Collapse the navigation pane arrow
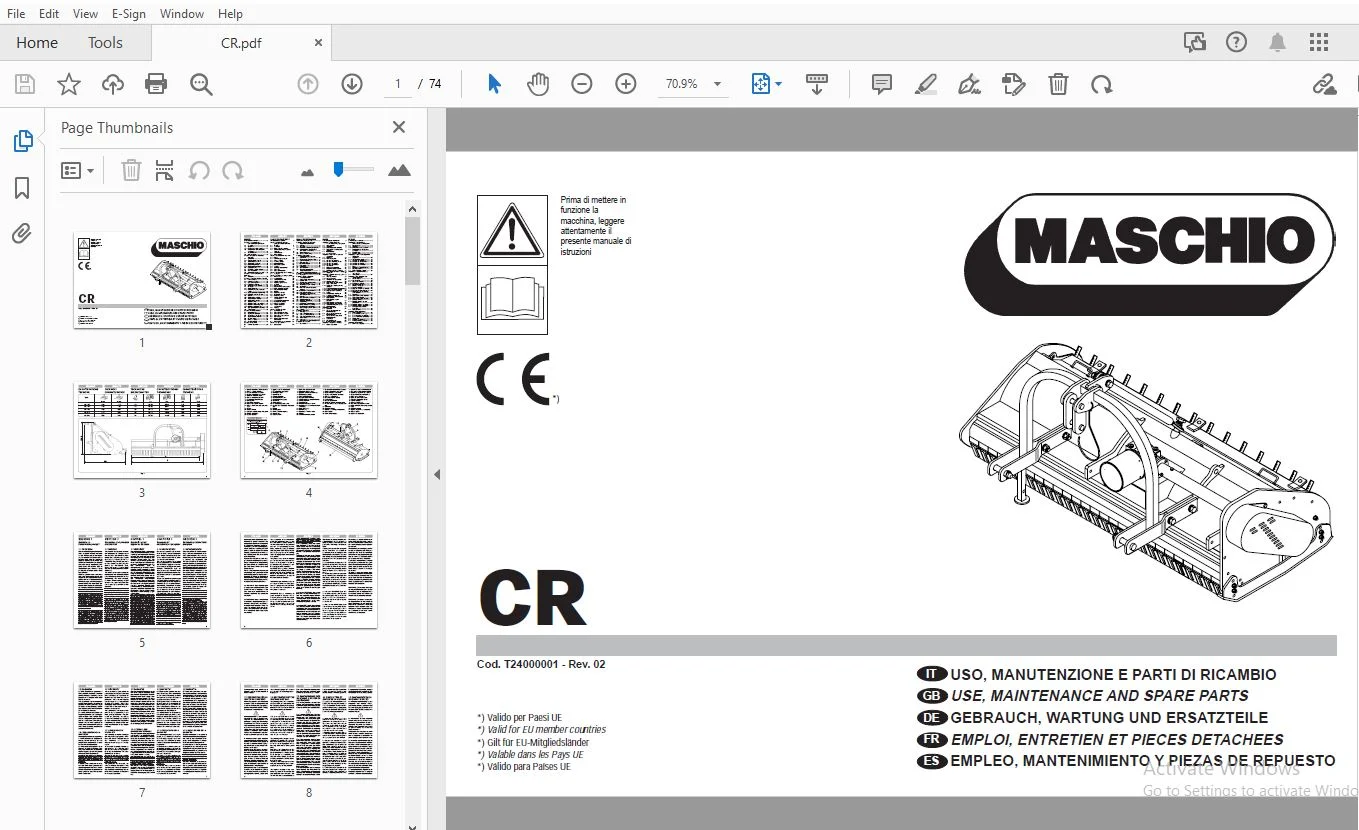The image size is (1359, 830). coord(437,475)
